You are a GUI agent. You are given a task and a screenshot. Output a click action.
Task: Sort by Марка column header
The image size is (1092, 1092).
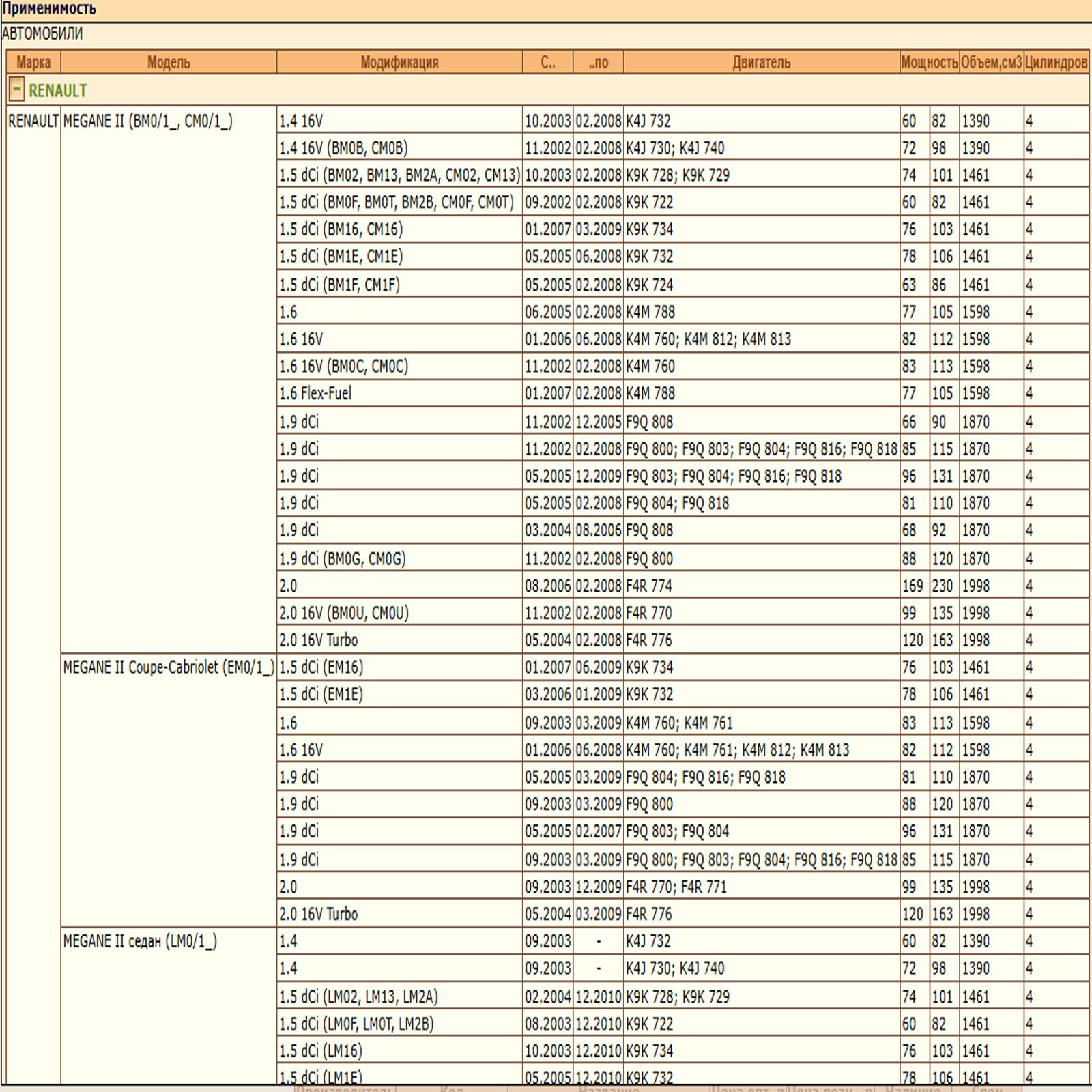click(x=33, y=62)
